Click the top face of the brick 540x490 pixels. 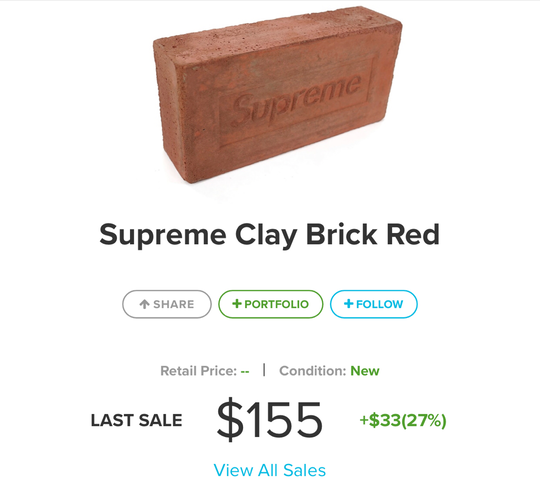click(276, 36)
